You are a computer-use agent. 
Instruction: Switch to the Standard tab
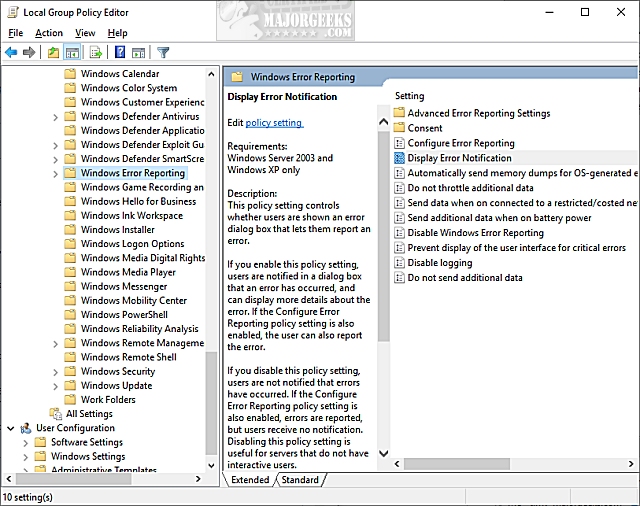coord(299,480)
